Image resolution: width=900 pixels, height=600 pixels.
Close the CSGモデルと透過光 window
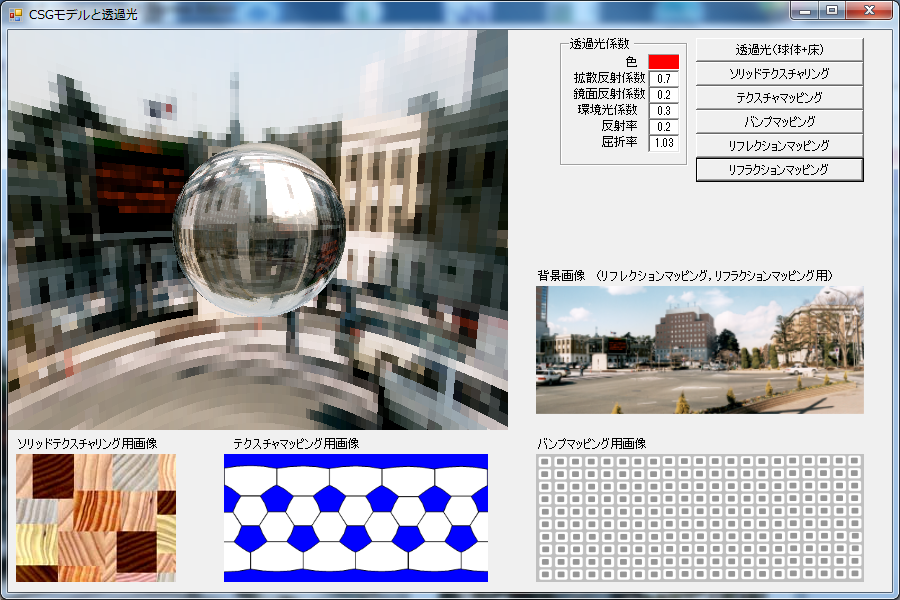pyautogui.click(x=869, y=11)
